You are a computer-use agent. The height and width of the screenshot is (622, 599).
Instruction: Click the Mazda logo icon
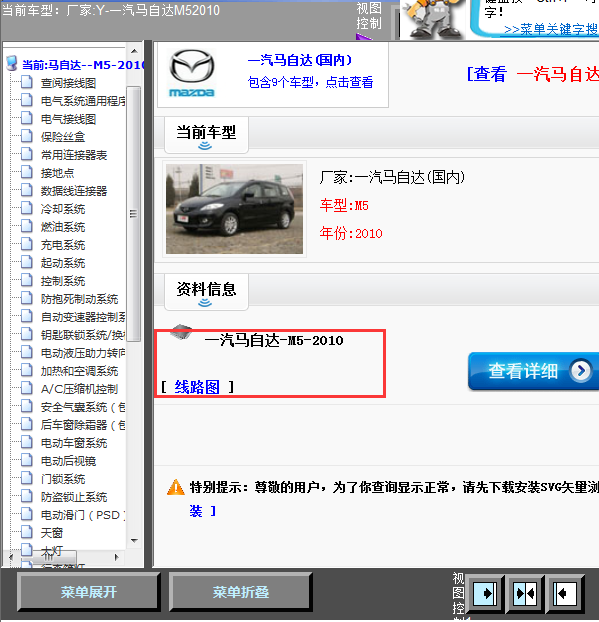[192, 73]
